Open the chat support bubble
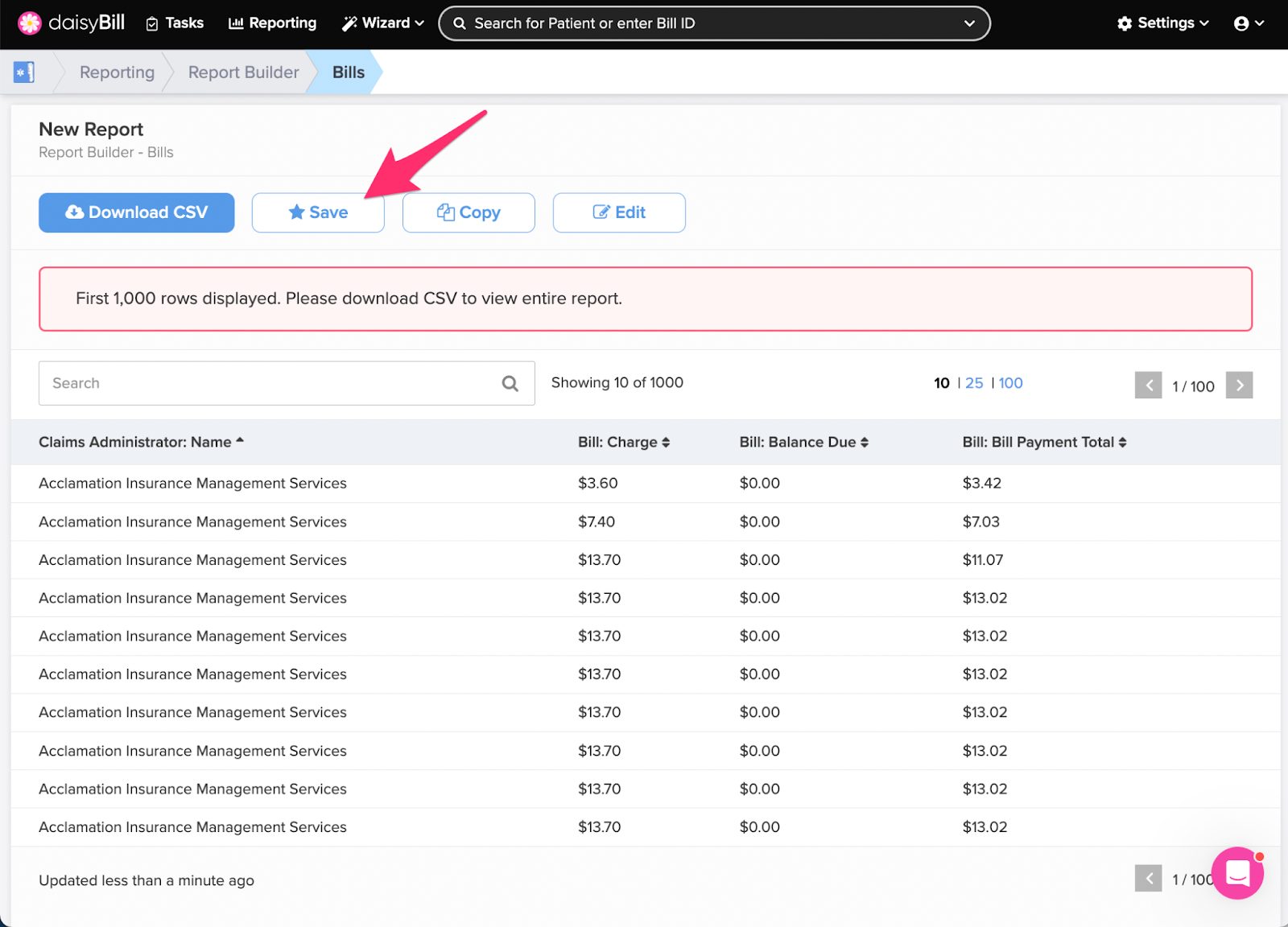Screen dimensions: 1288x927 click(1238, 873)
